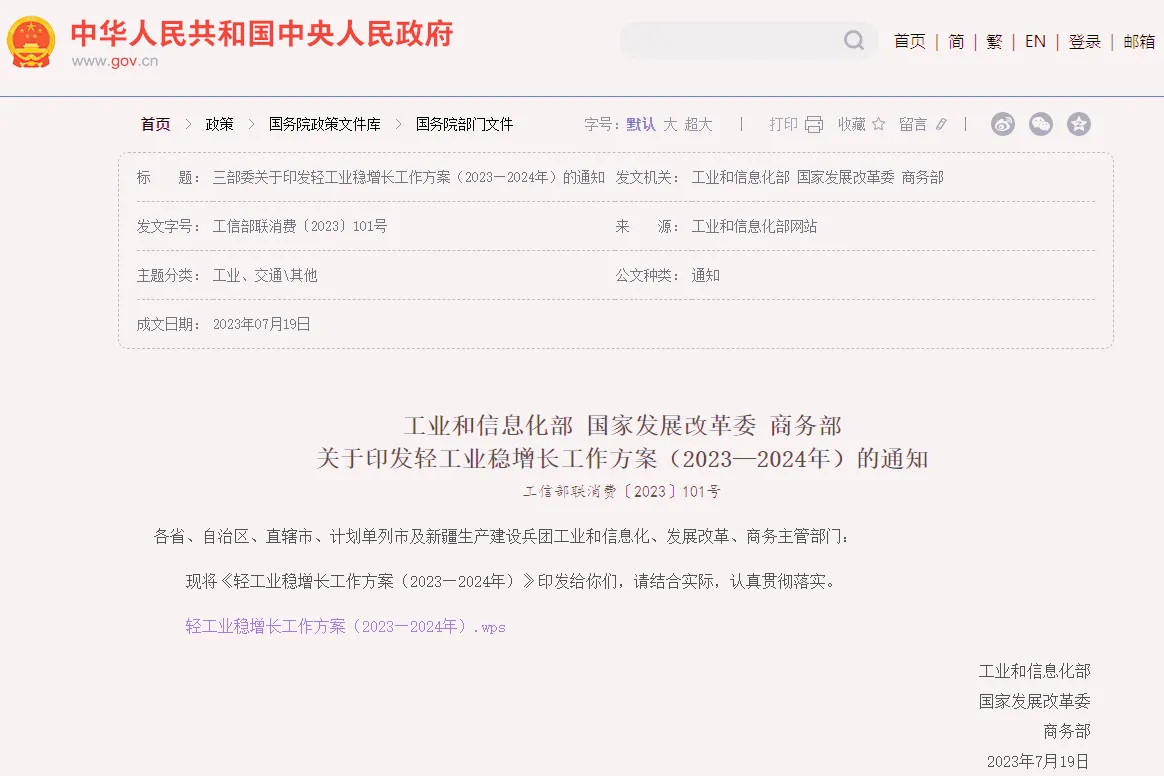Viewport: 1164px width, 776px height.
Task: Click the search magnifier icon
Action: click(x=854, y=40)
